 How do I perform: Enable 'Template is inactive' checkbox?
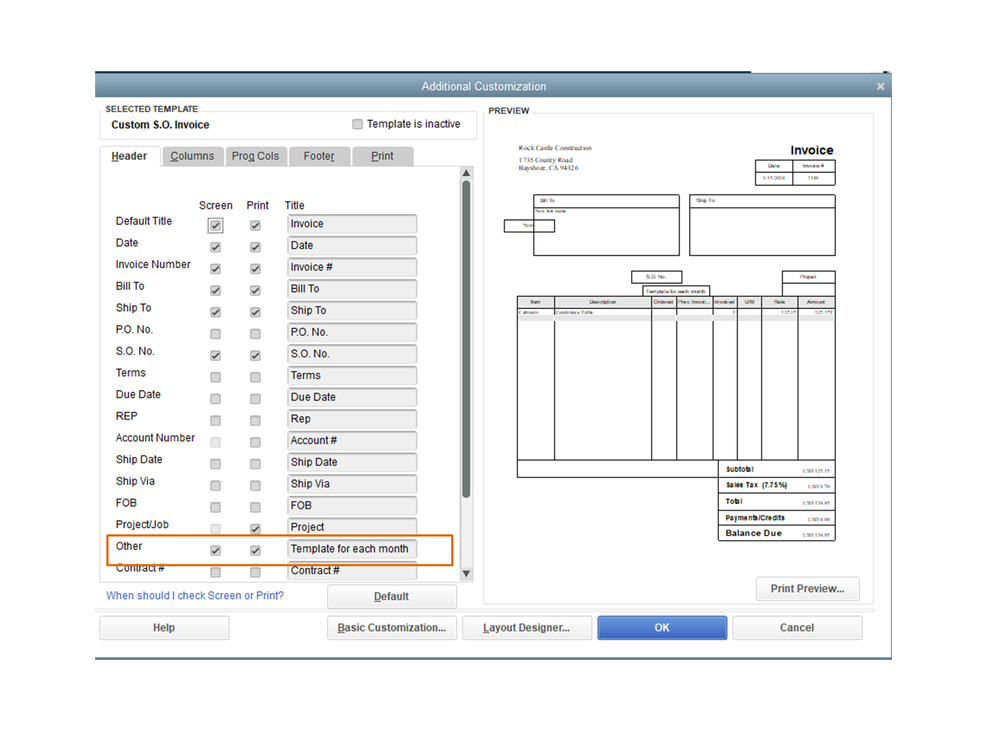358,125
